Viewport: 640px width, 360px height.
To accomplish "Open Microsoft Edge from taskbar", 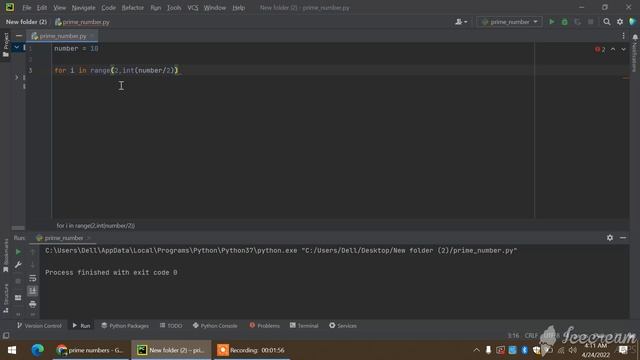I will click(38, 350).
